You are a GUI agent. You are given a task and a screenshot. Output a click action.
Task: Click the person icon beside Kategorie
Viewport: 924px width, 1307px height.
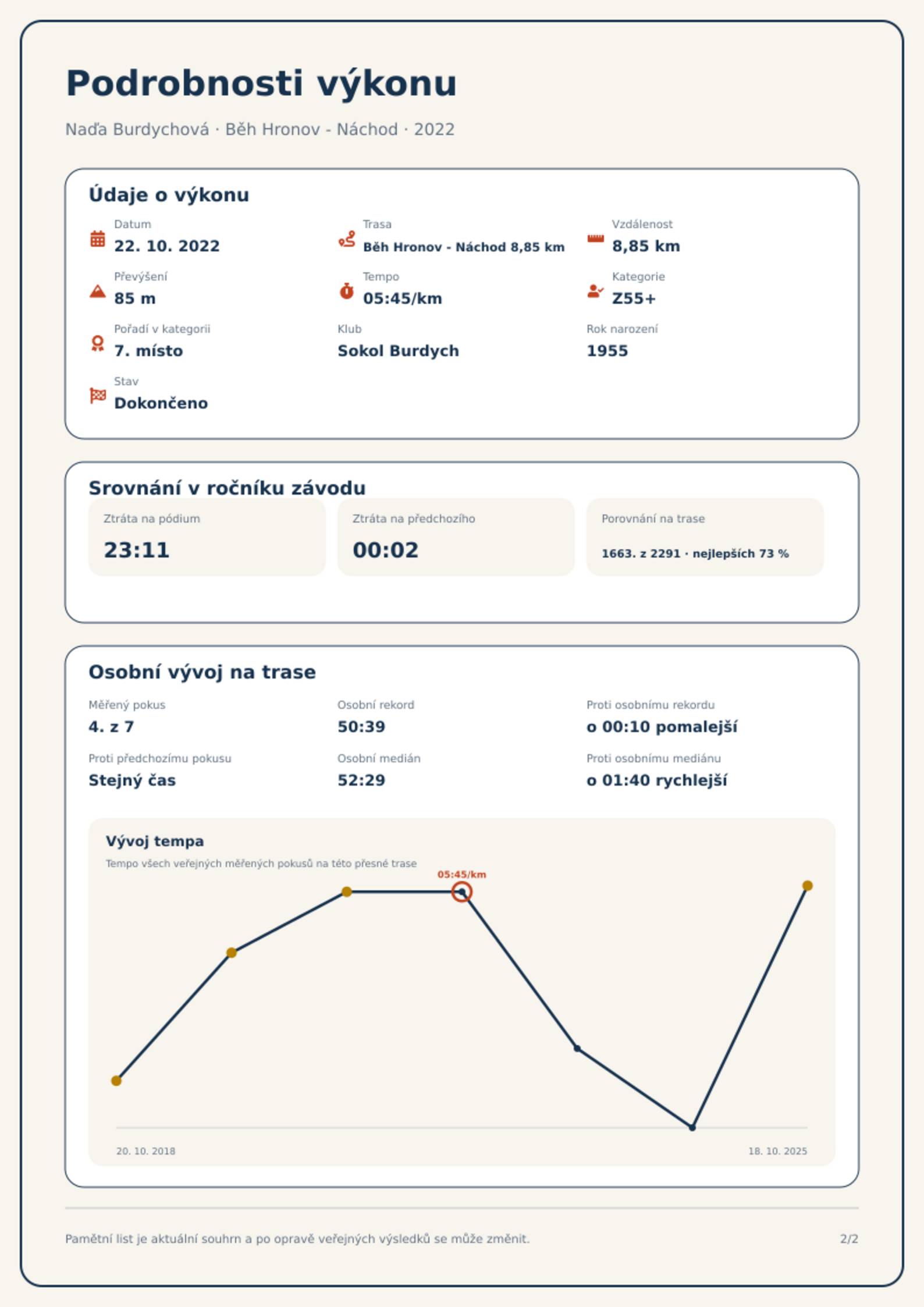pos(595,291)
